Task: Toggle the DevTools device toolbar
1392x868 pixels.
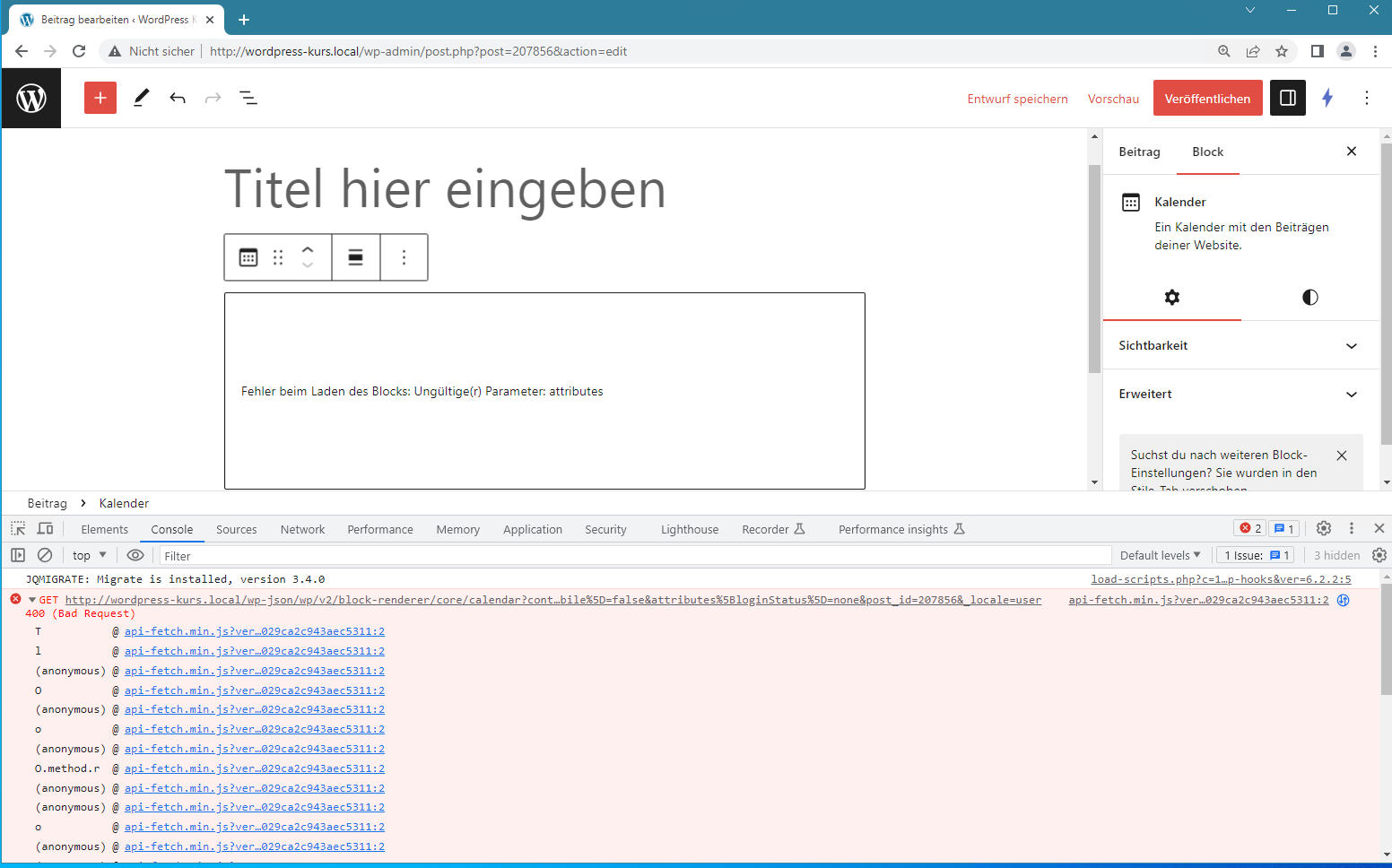Action: point(45,529)
